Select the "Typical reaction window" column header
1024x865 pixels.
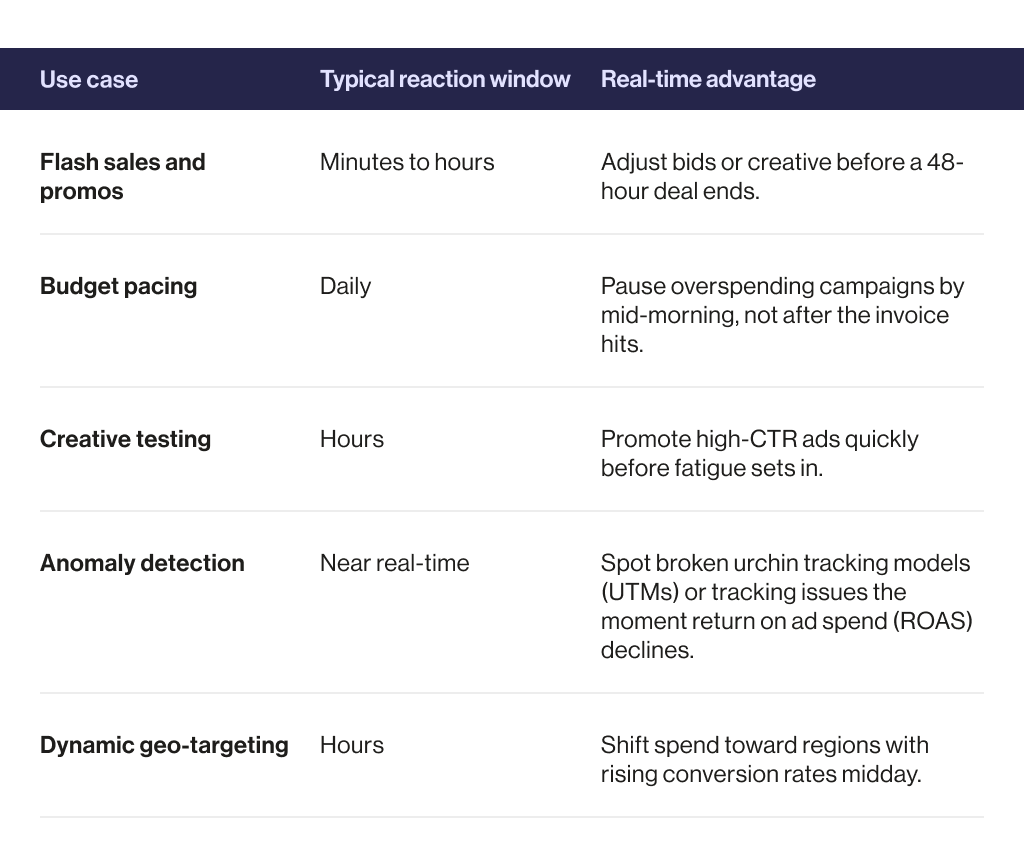point(445,80)
